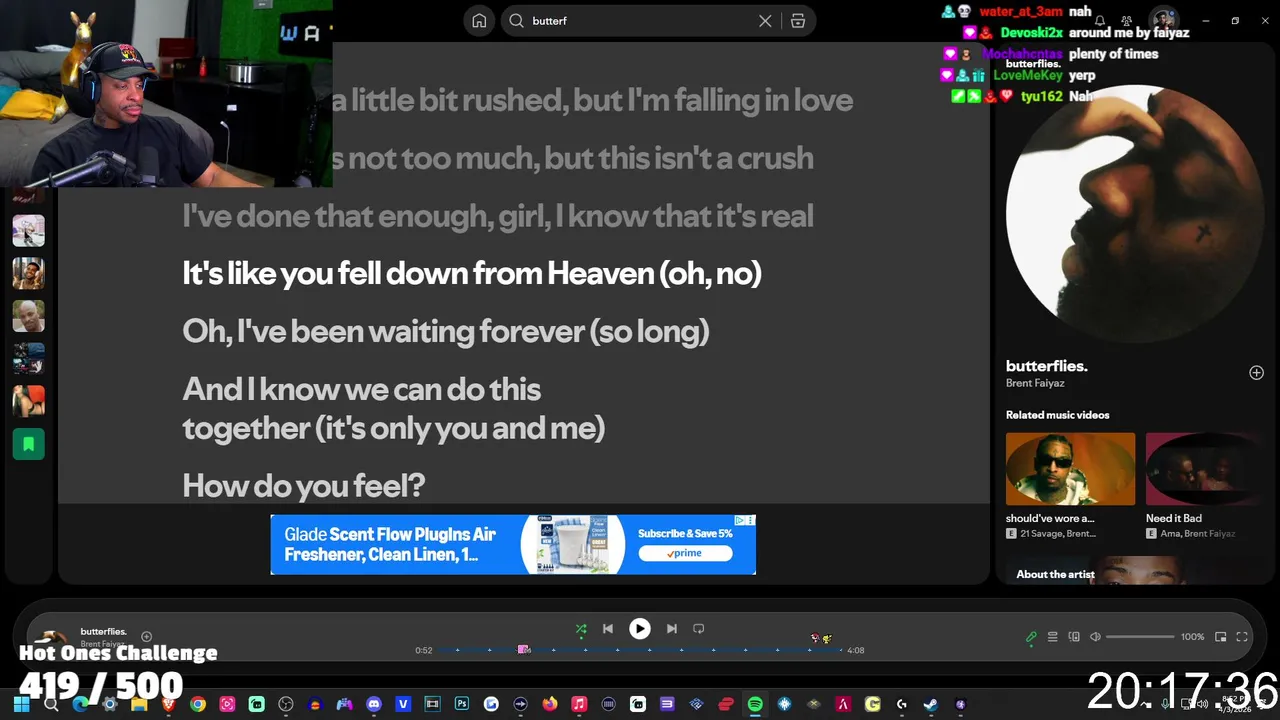This screenshot has height=720, width=1280.
Task: Open the About the artist card
Action: 1134,572
